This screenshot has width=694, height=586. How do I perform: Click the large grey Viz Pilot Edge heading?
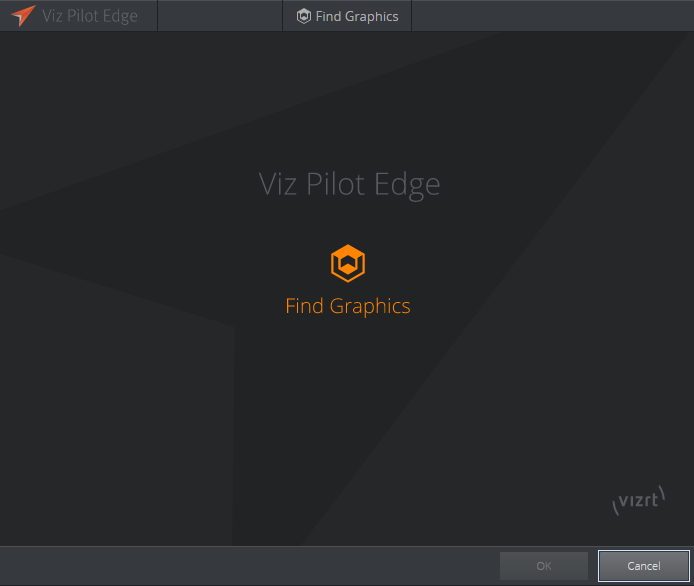349,185
